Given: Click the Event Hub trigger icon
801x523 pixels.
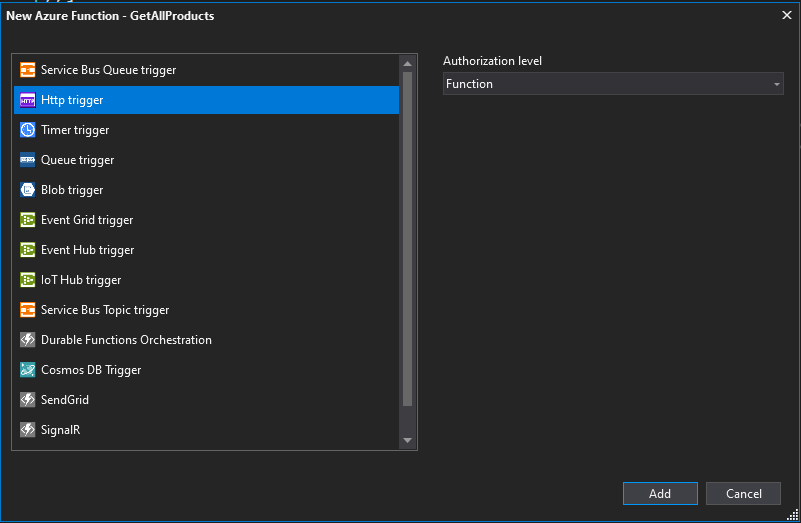Looking at the screenshot, I should pos(28,250).
